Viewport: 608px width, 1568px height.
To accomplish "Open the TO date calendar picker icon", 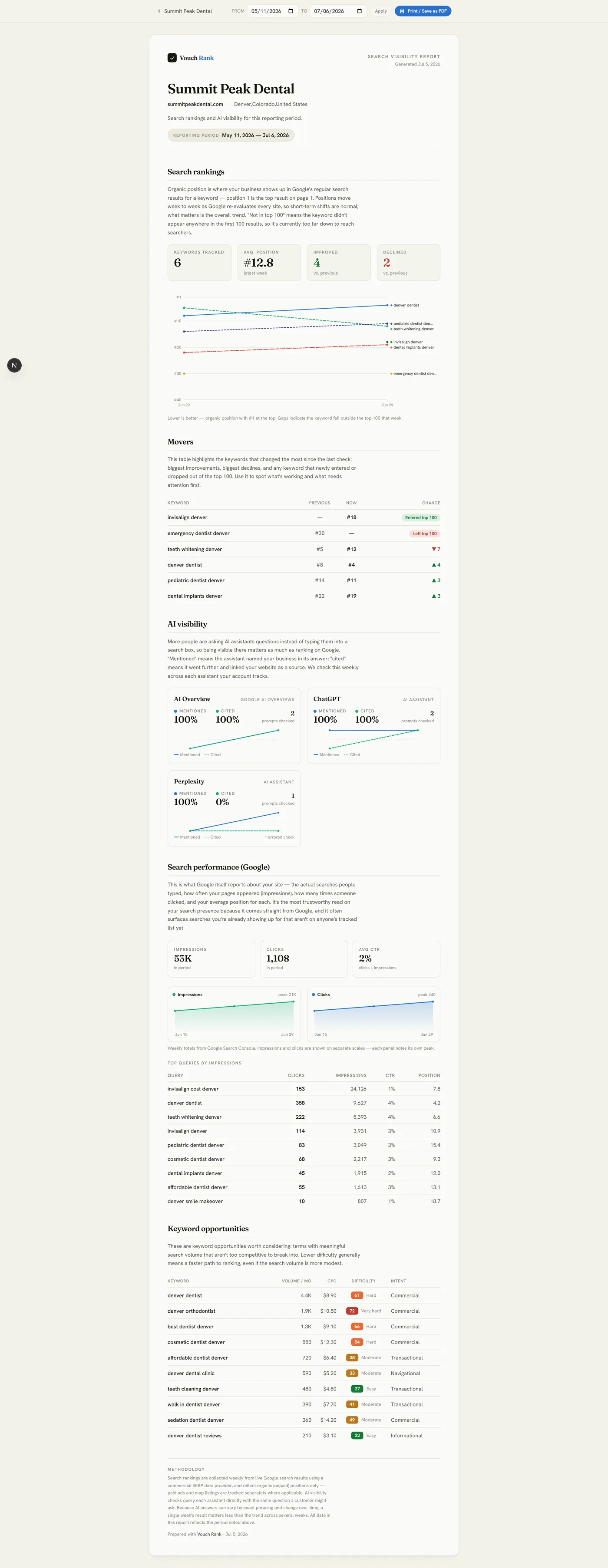I will pyautogui.click(x=360, y=11).
